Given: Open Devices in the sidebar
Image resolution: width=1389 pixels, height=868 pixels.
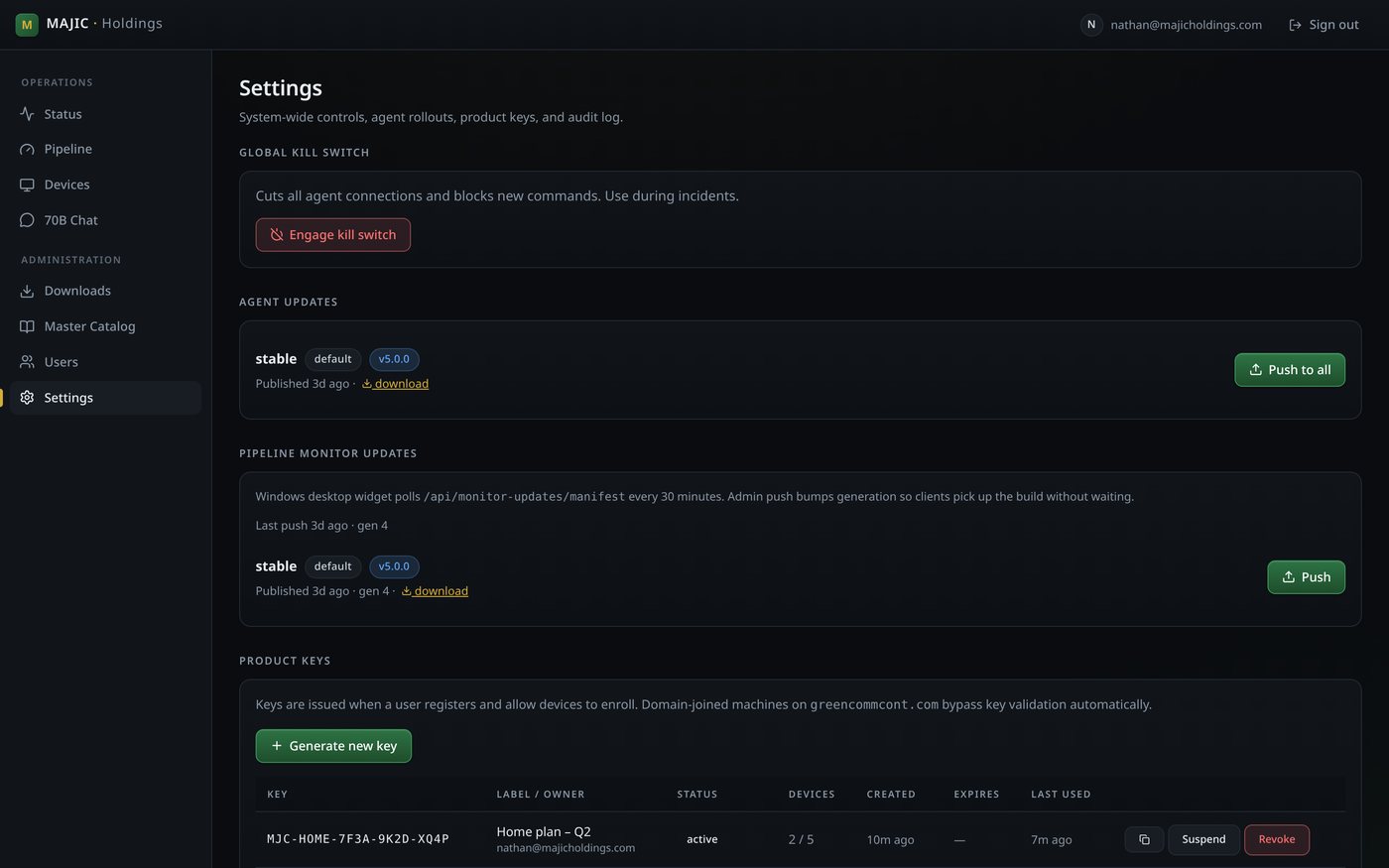Looking at the screenshot, I should tap(105, 185).
